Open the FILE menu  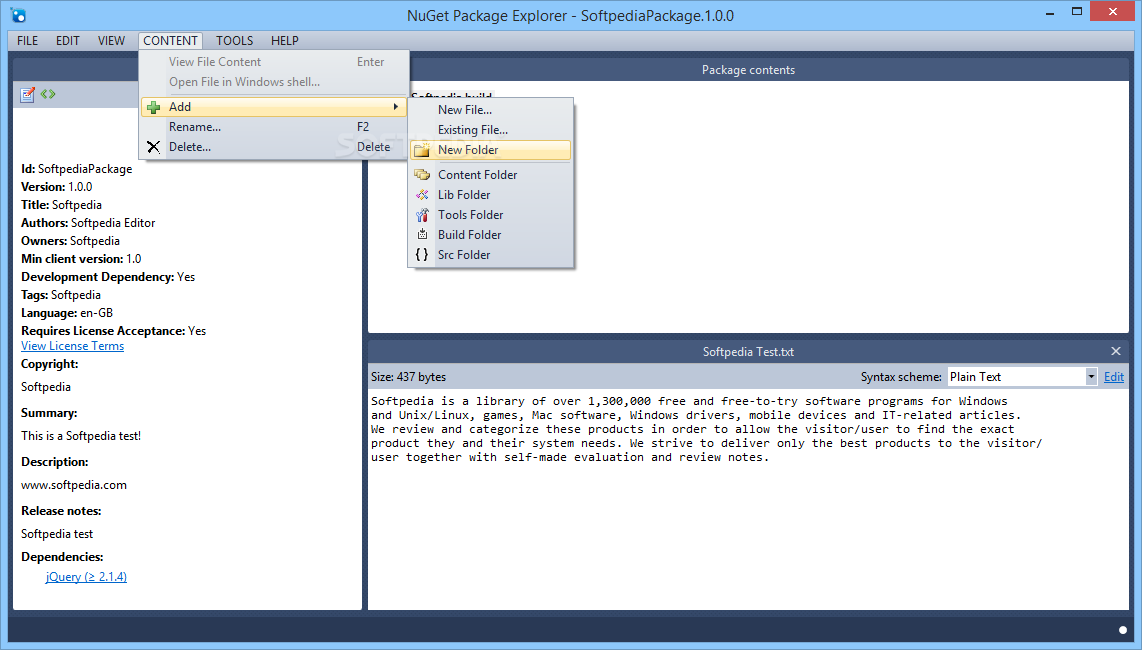pyautogui.click(x=28, y=41)
